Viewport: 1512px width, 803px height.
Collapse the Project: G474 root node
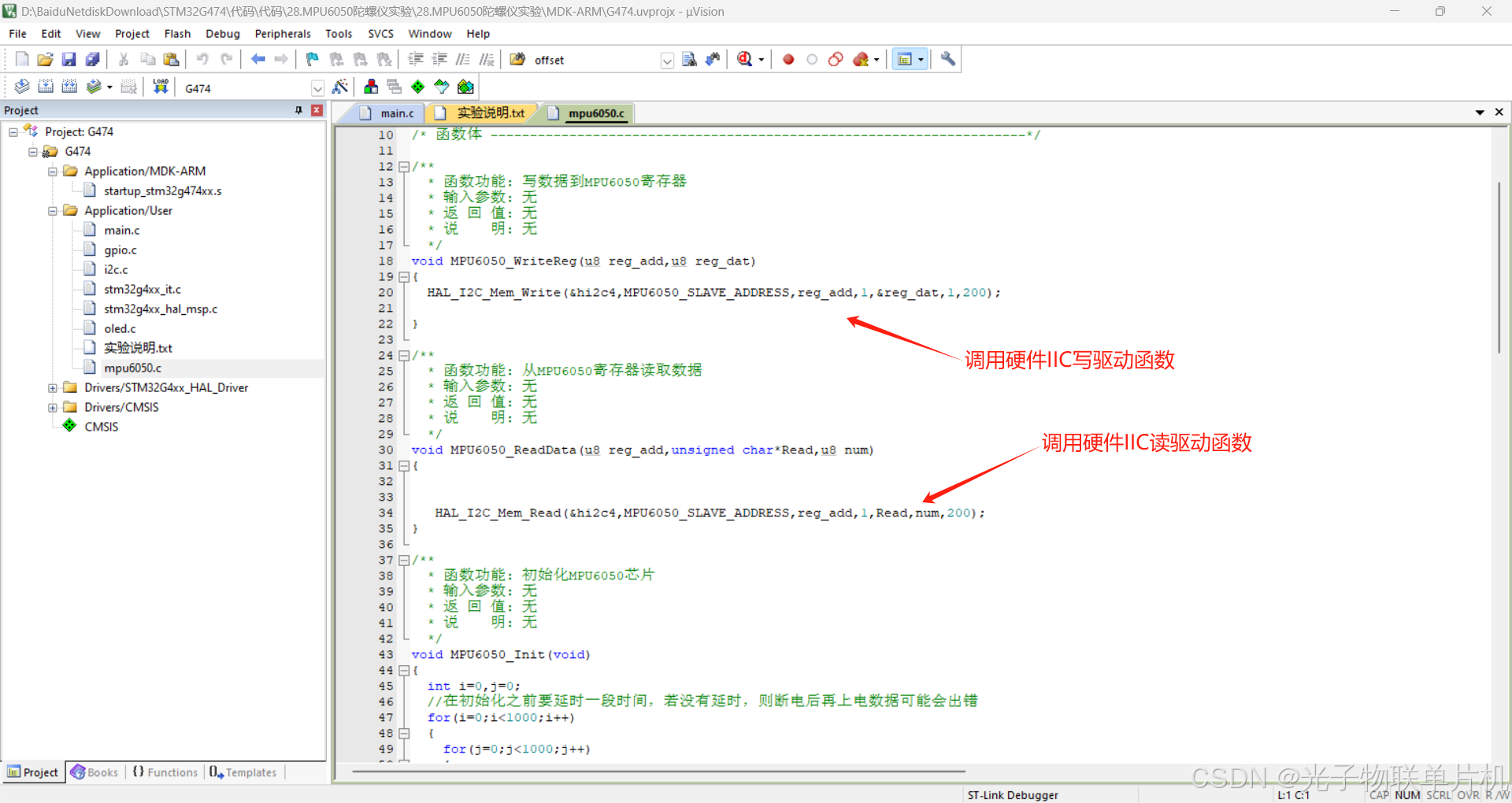[x=13, y=132]
